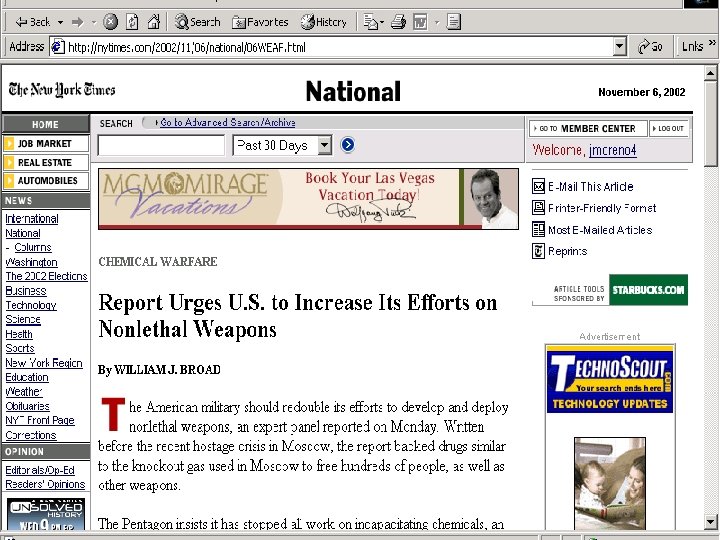The image size is (720, 540).
Task: Open the jmoreno4 member link
Action: click(613, 150)
